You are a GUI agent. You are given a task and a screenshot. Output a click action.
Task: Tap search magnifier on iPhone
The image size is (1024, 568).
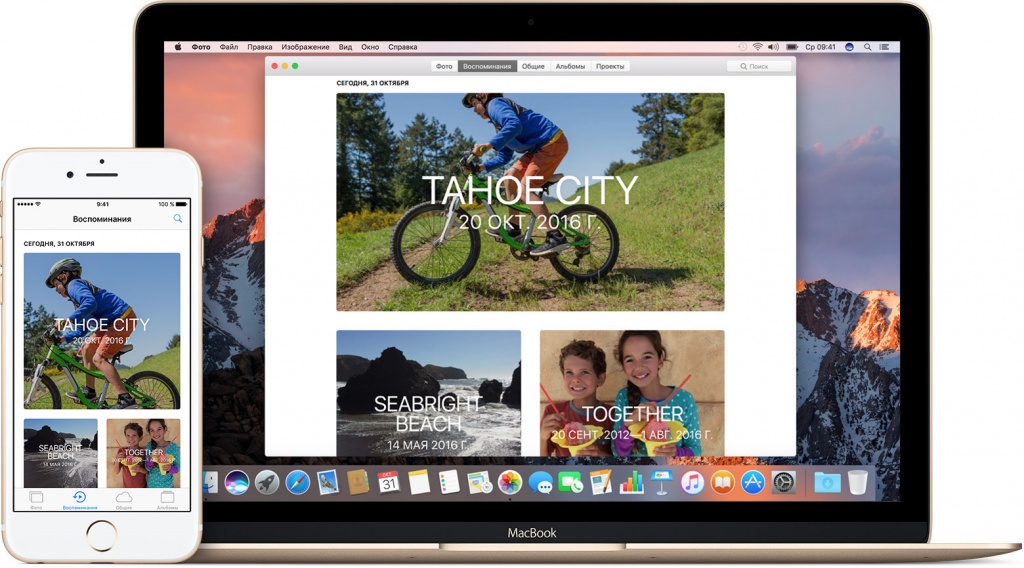tap(178, 219)
